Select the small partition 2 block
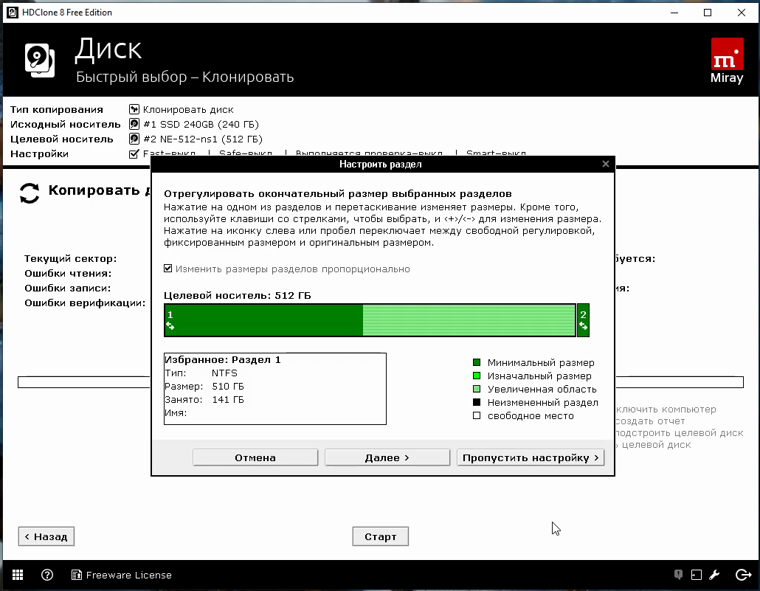760x591 pixels. click(584, 320)
